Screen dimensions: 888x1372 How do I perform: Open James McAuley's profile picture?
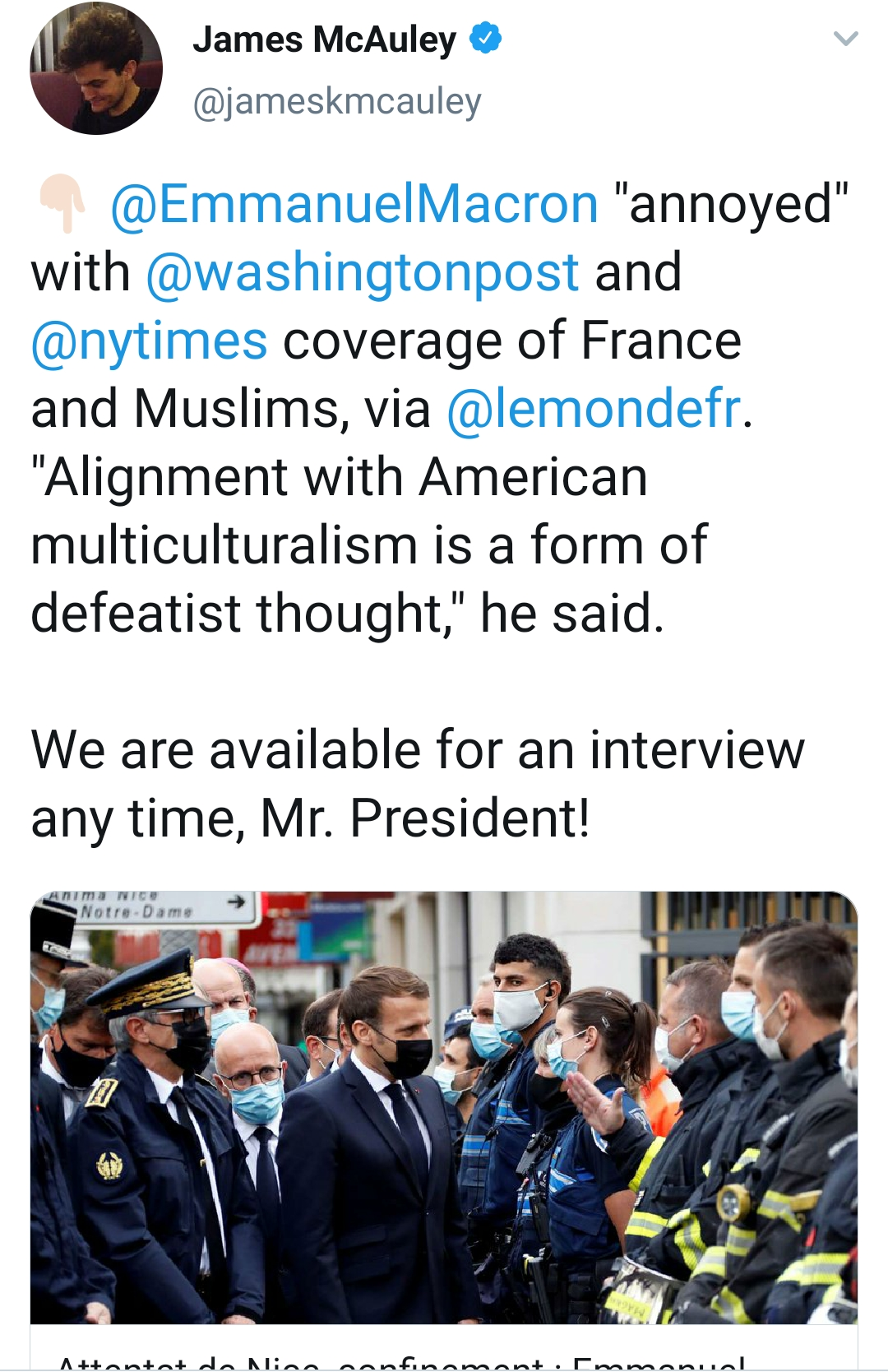tap(96, 68)
